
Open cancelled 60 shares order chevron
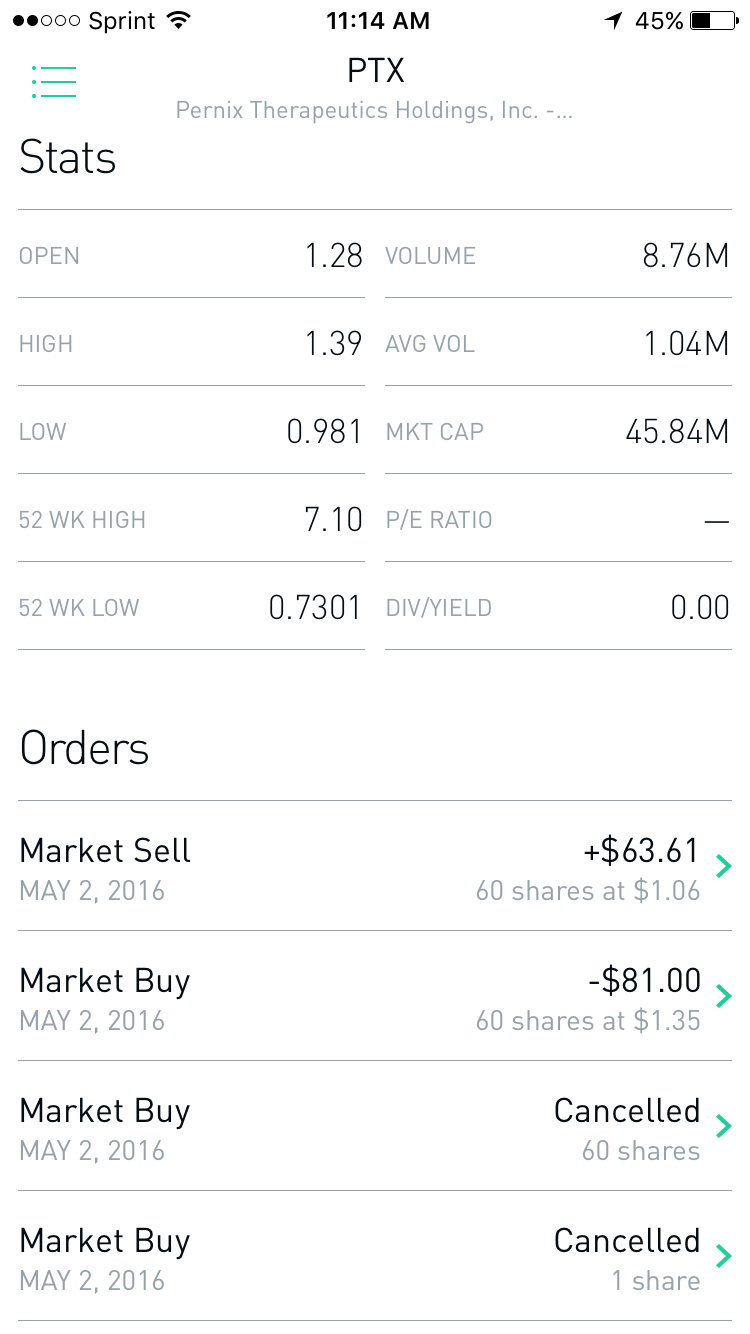tap(724, 1126)
